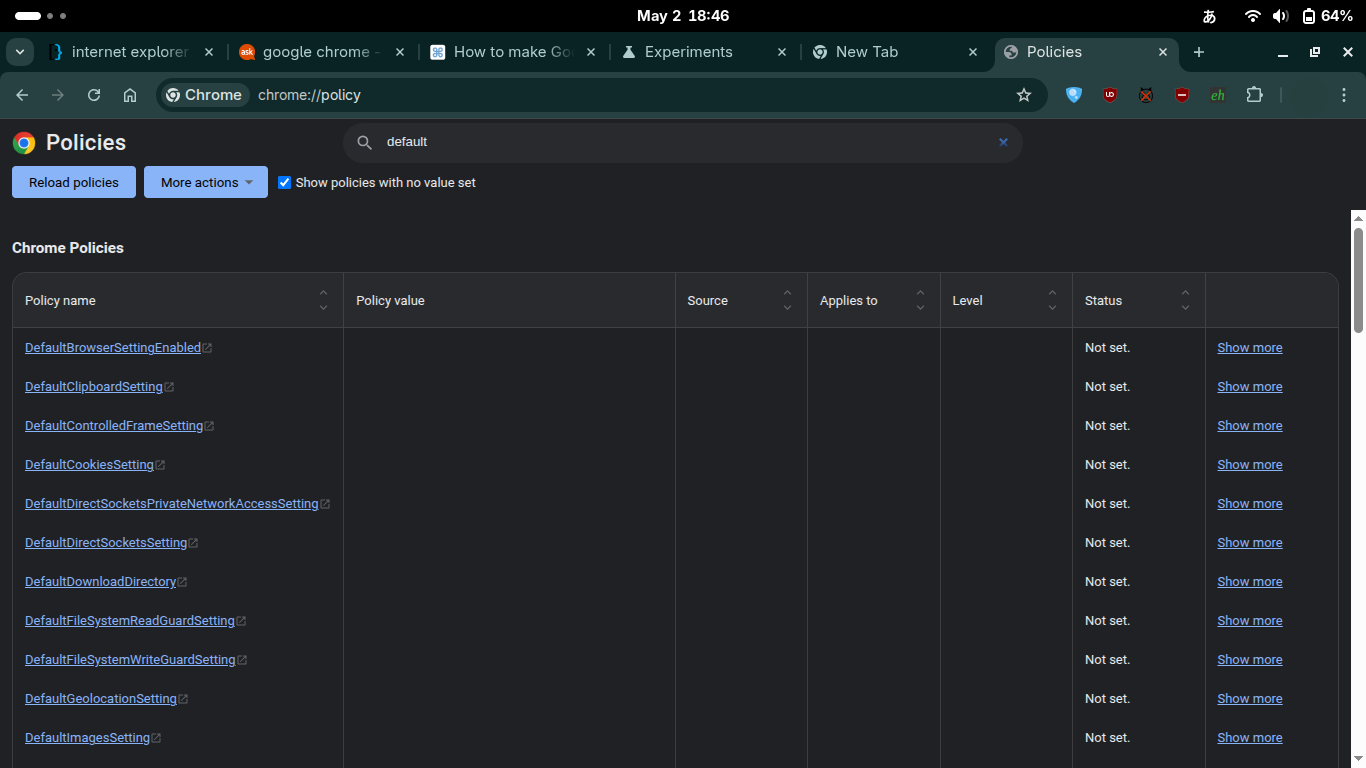Sort by Level column arrows

click(1052, 300)
